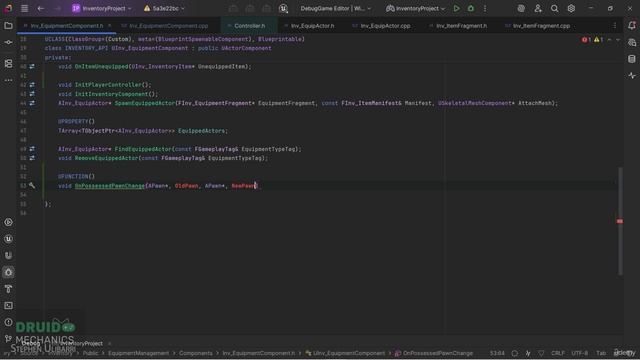Image resolution: width=640 pixels, height=360 pixels.
Task: Click gutter icon beside OnItemUnequipped line
Action: [32, 66]
